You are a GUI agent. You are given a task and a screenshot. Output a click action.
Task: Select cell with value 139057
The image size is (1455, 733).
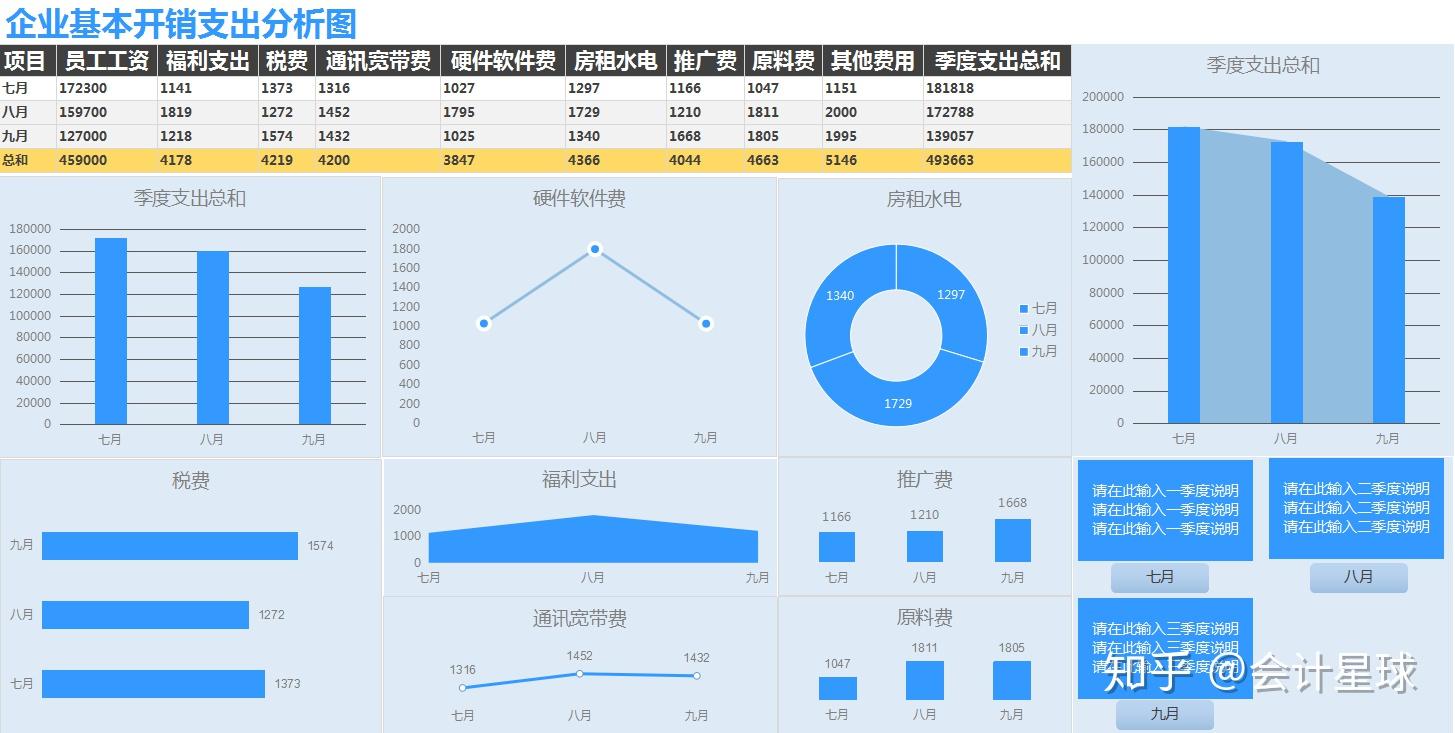click(x=997, y=136)
